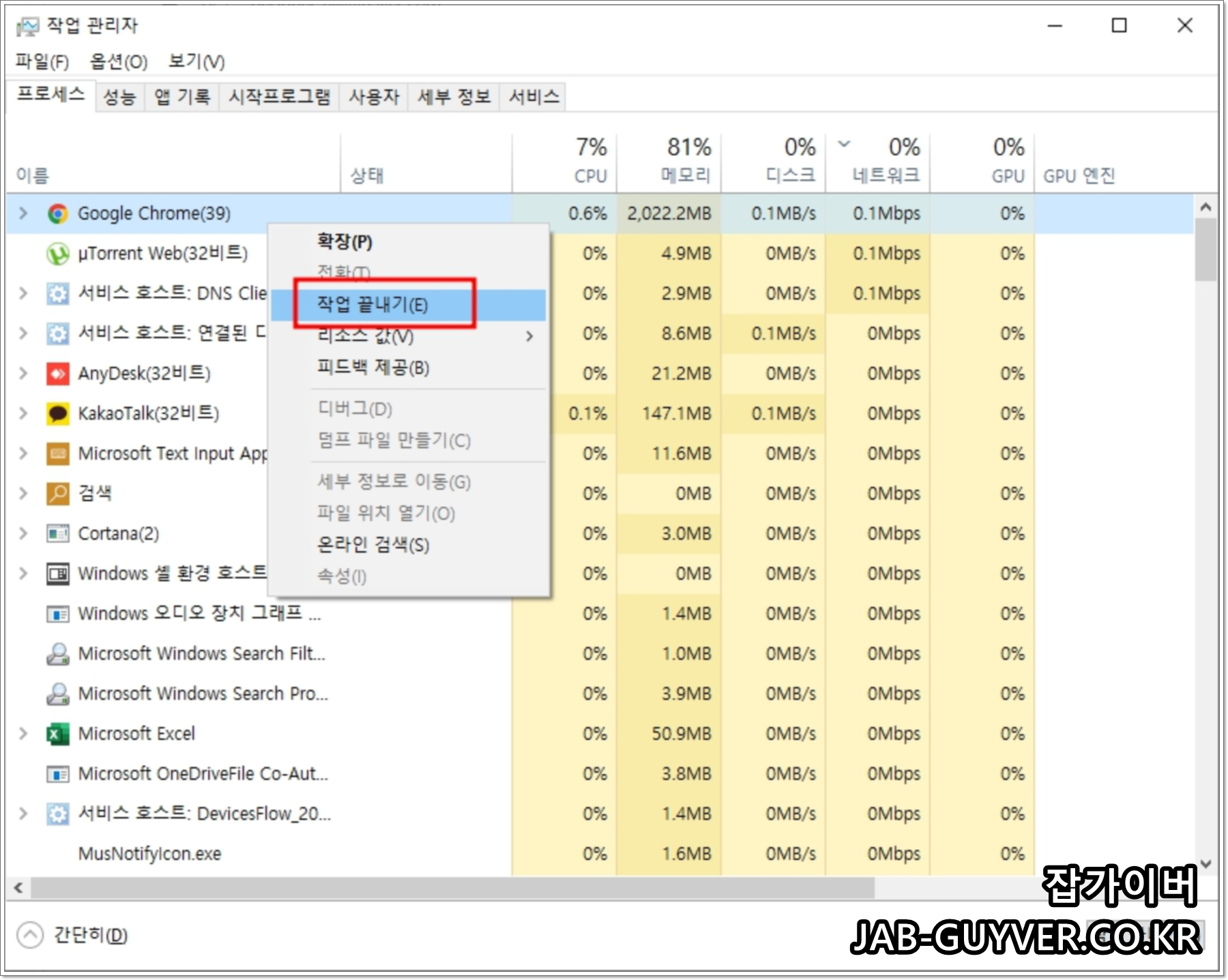
Task: Choose 작업 끝내기(E) in context menu
Action: coord(409,304)
